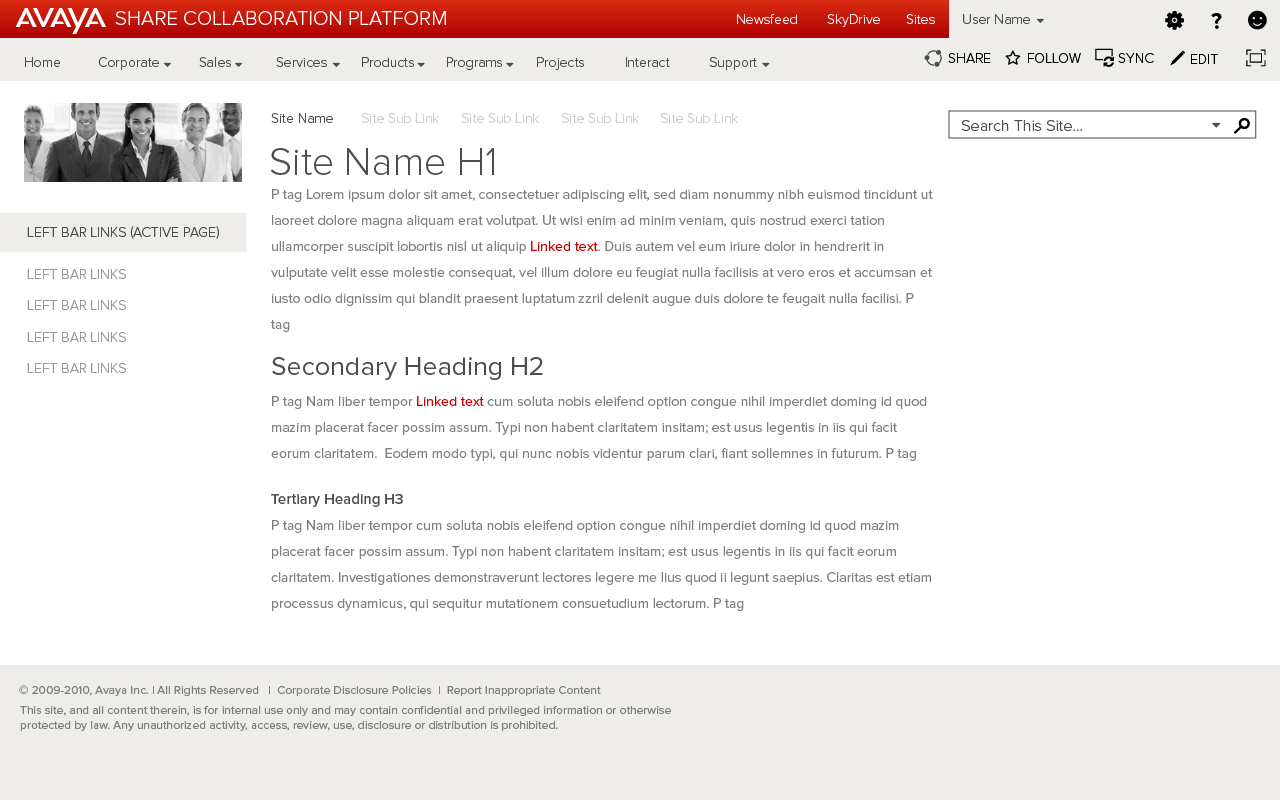Click the search magnifier icon

click(1241, 123)
